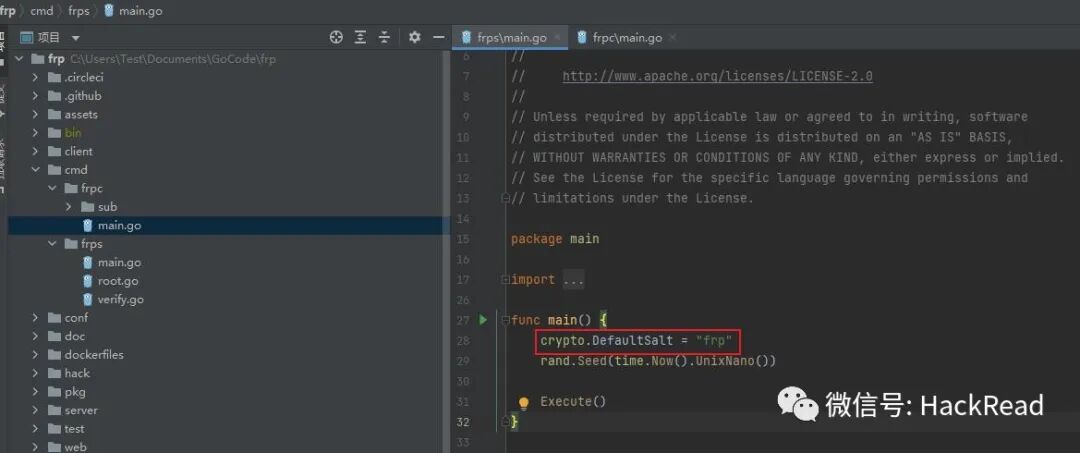Expand the dockerfiles folder
This screenshot has height=453, width=1080.
pos(36,355)
